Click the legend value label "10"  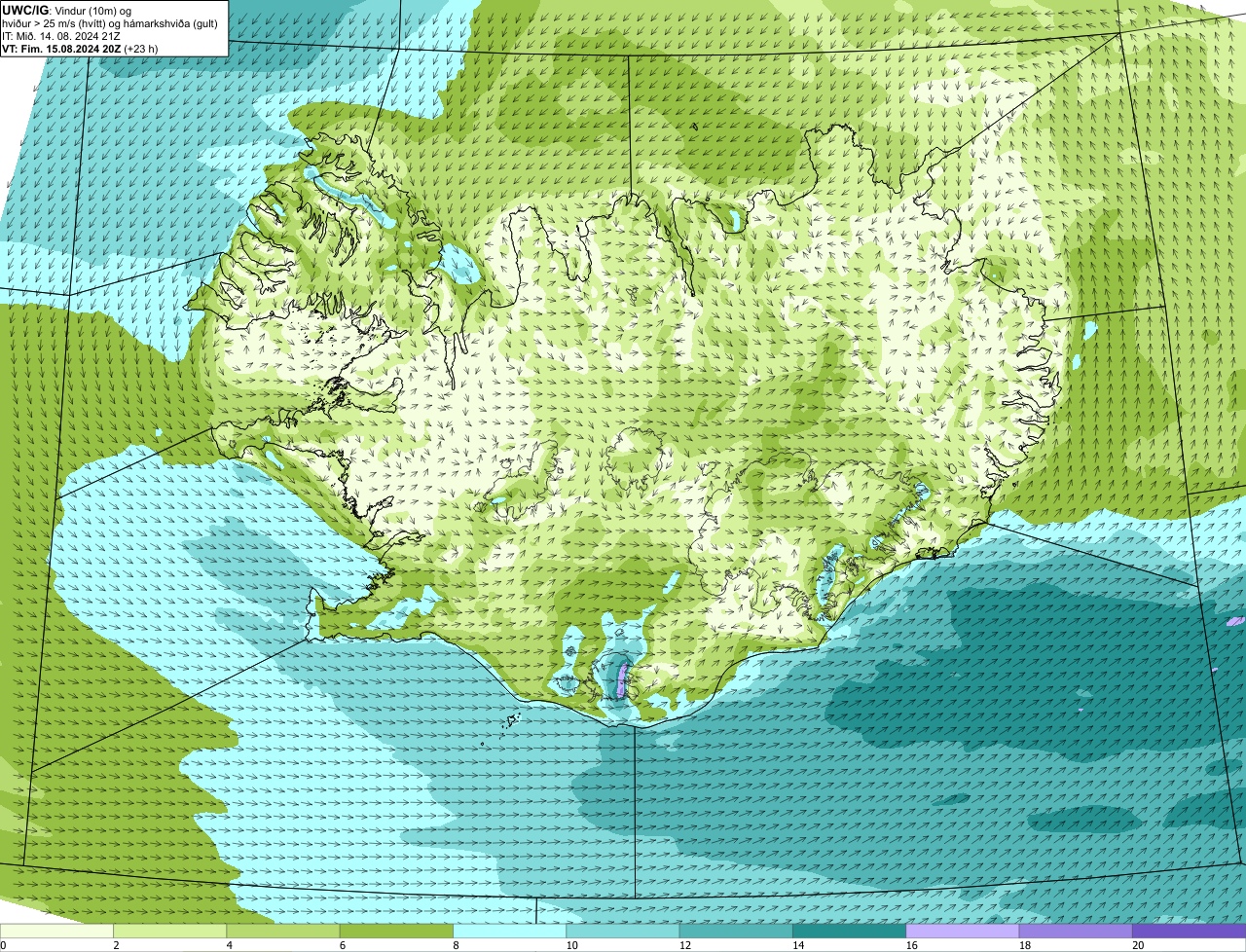(x=571, y=945)
